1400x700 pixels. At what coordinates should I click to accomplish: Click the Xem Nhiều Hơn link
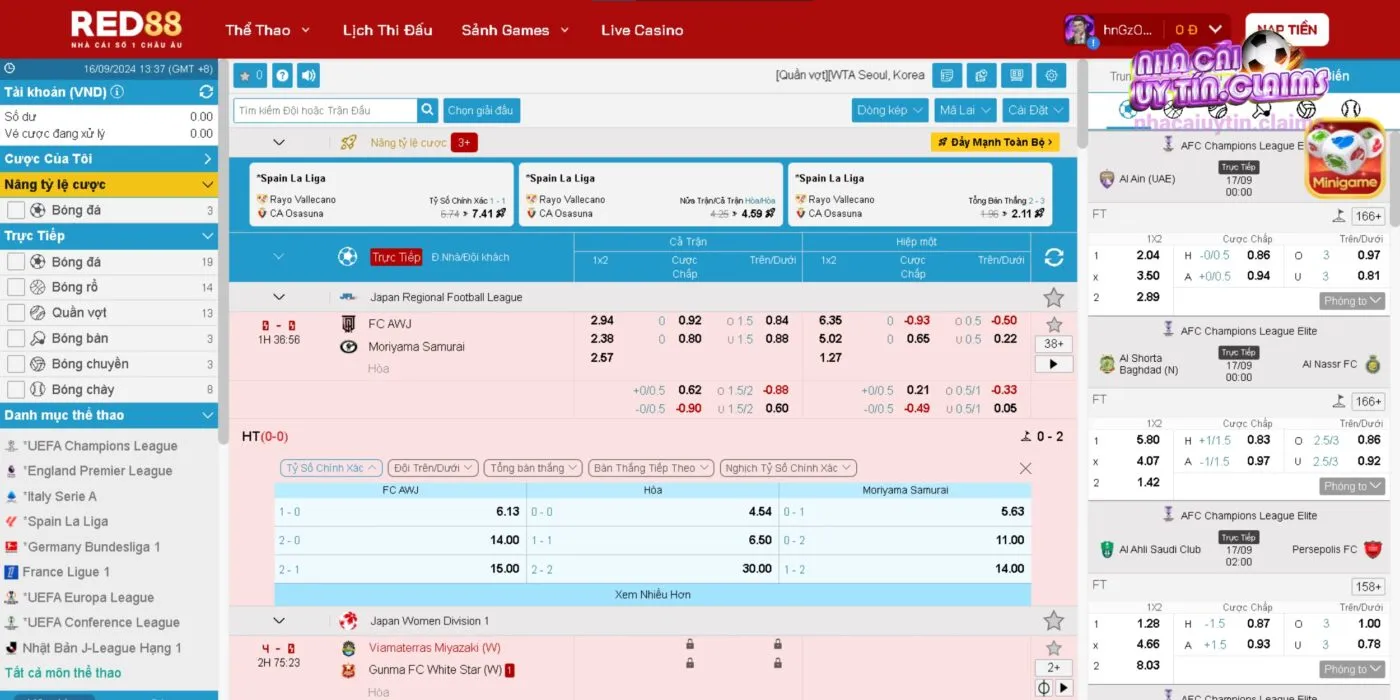(x=652, y=594)
